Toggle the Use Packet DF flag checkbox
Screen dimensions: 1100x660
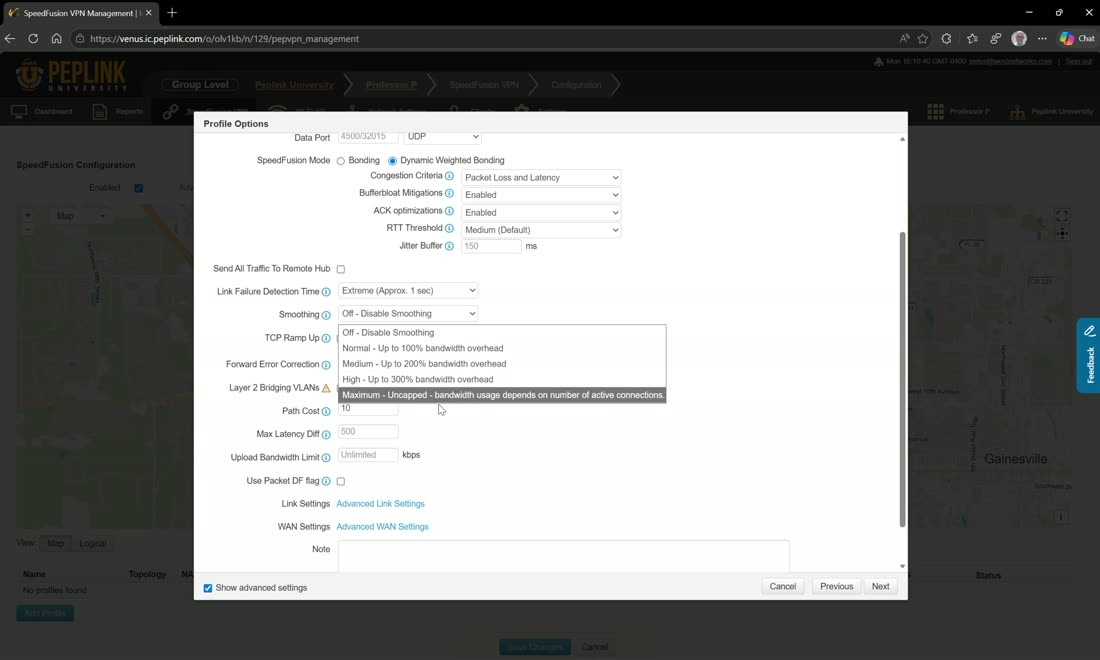pos(341,481)
